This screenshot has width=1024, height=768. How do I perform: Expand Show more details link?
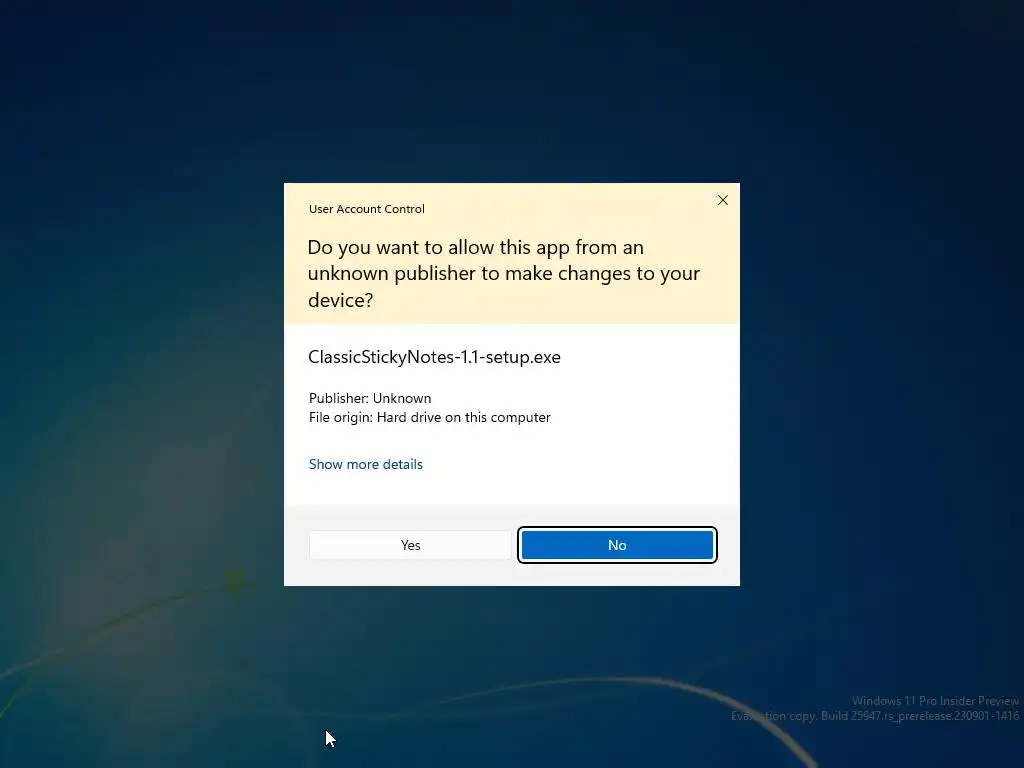pyautogui.click(x=366, y=464)
